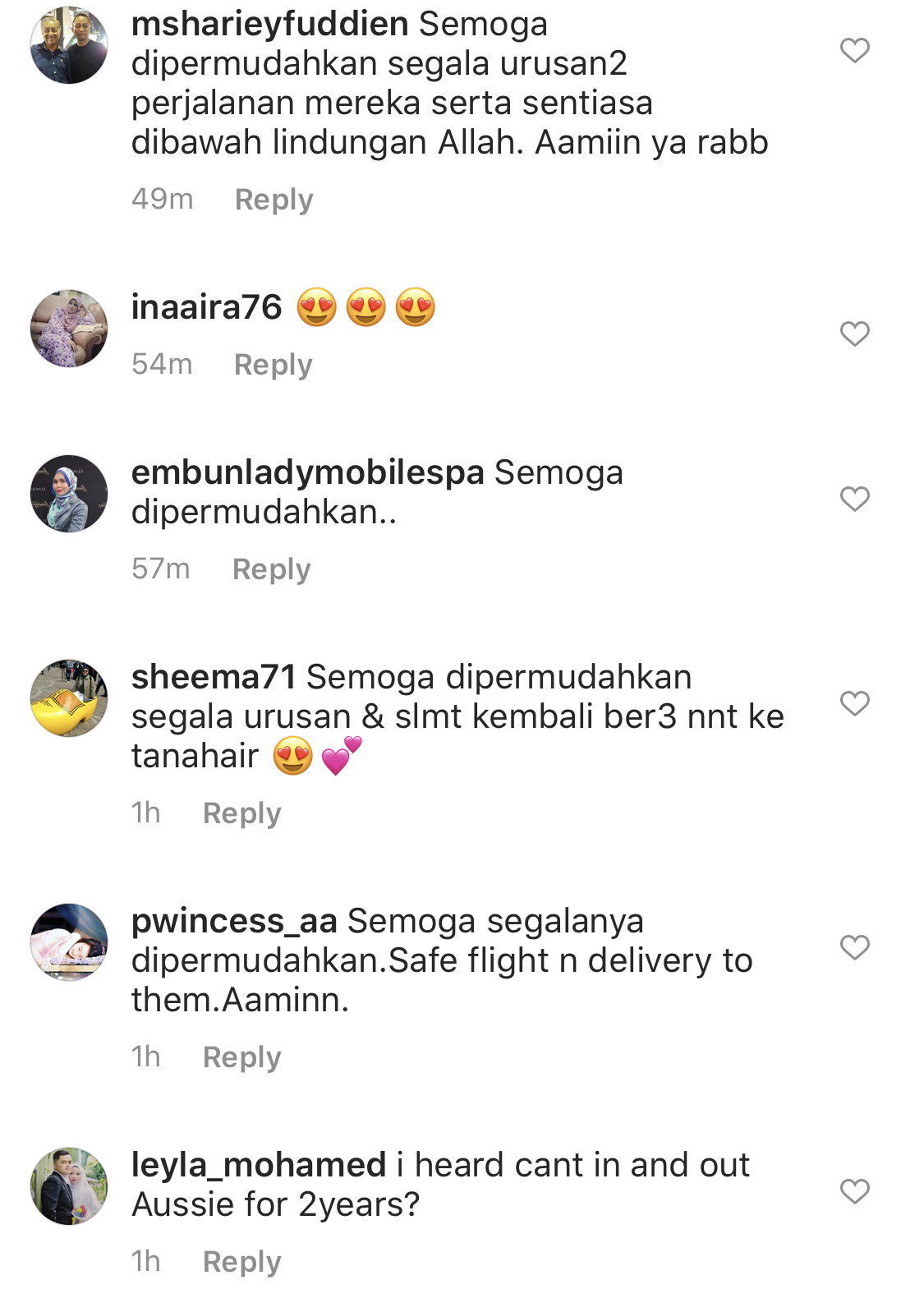Open the leyla_mohamed username link

point(258,1166)
